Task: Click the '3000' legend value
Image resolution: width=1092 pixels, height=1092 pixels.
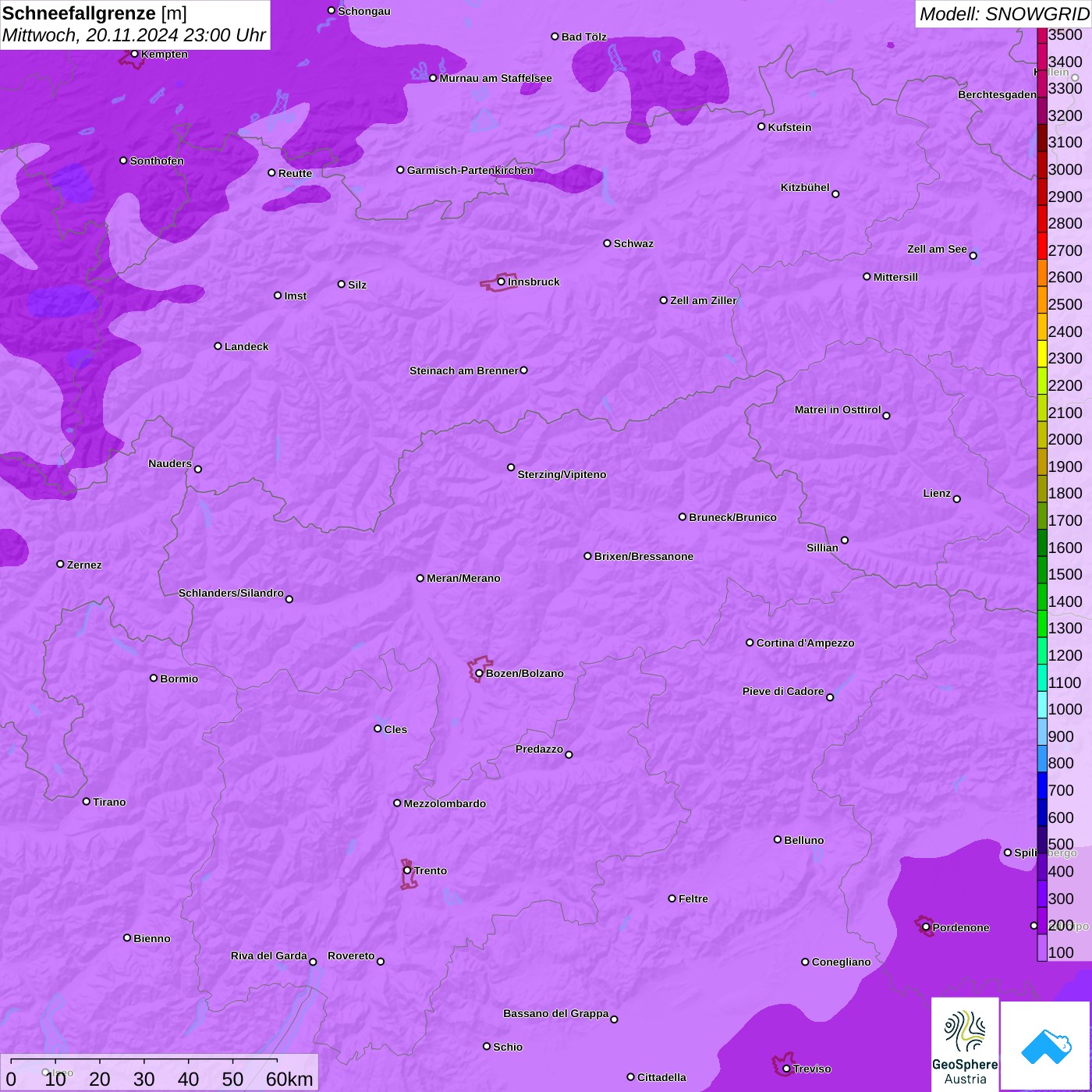Action: click(1065, 169)
